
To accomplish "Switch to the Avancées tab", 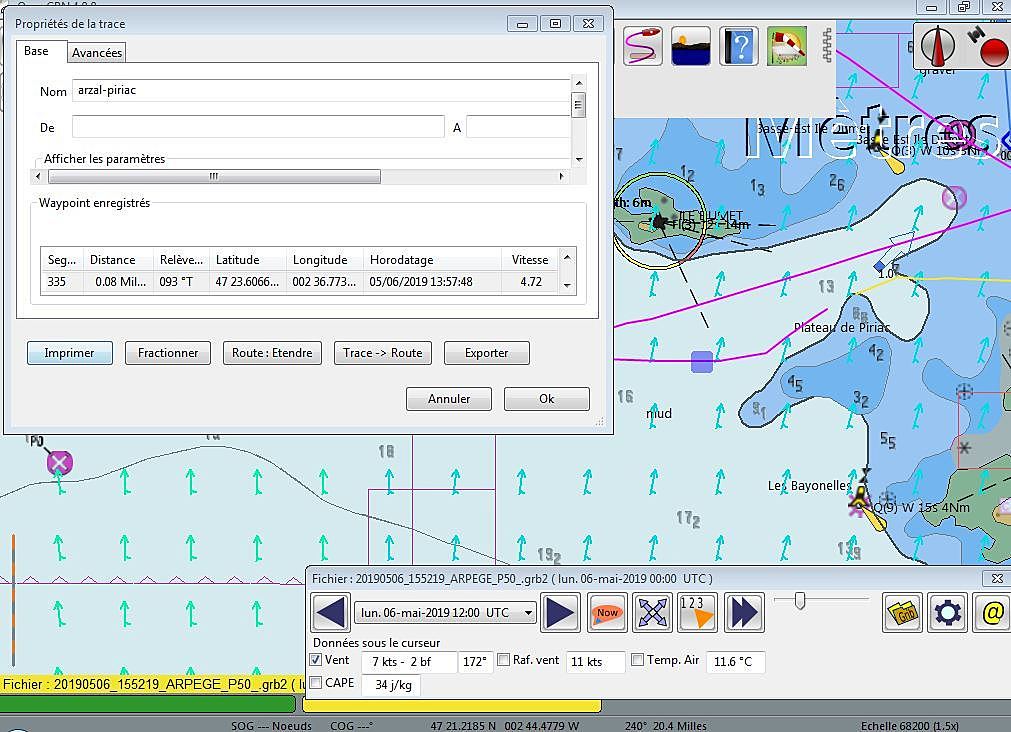I will click(97, 52).
